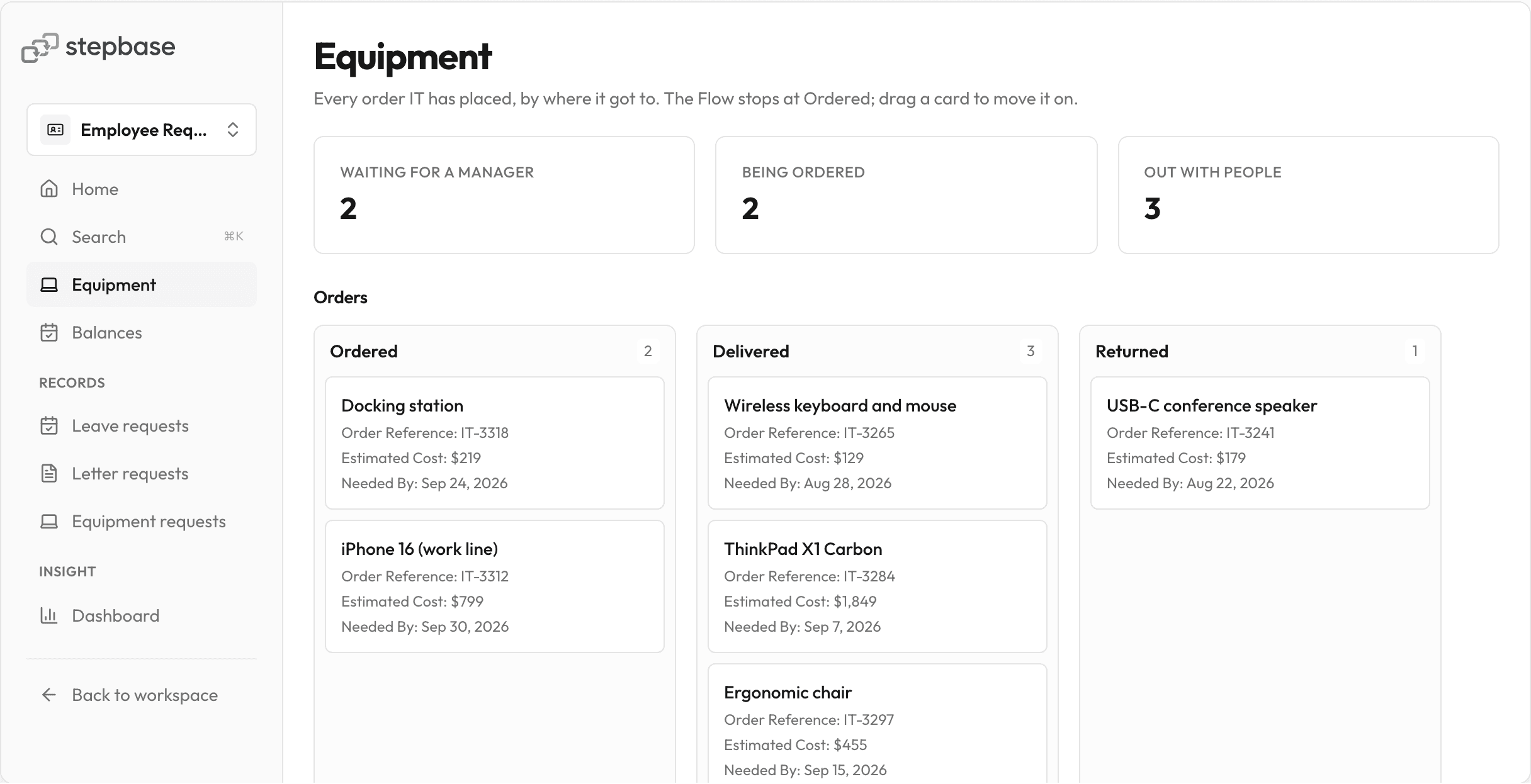Open the Dashboard insight page
Image resolution: width=1531 pixels, height=784 pixels.
pyautogui.click(x=142, y=615)
